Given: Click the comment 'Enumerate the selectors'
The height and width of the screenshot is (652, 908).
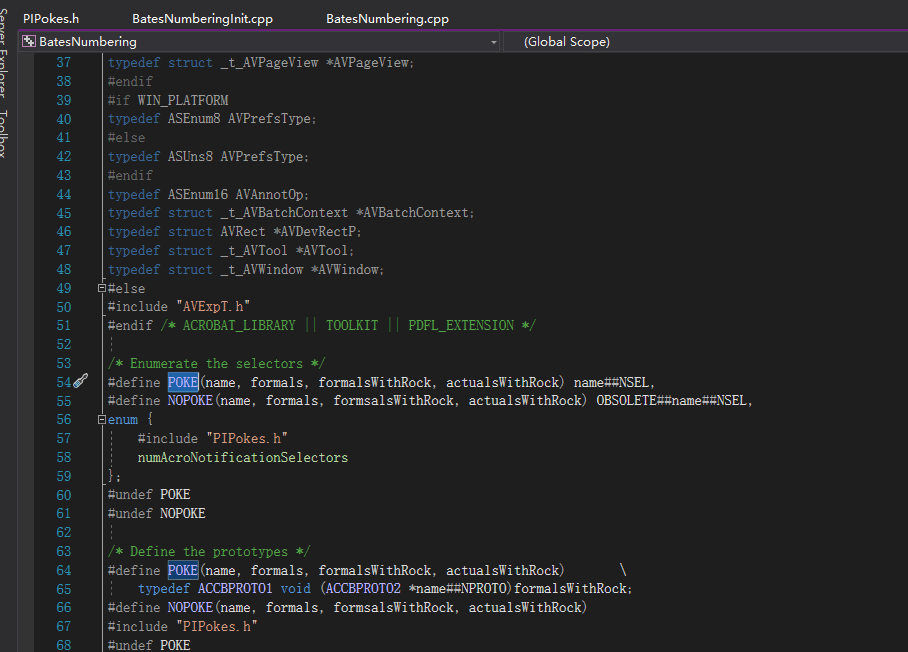Looking at the screenshot, I should click(x=216, y=364).
